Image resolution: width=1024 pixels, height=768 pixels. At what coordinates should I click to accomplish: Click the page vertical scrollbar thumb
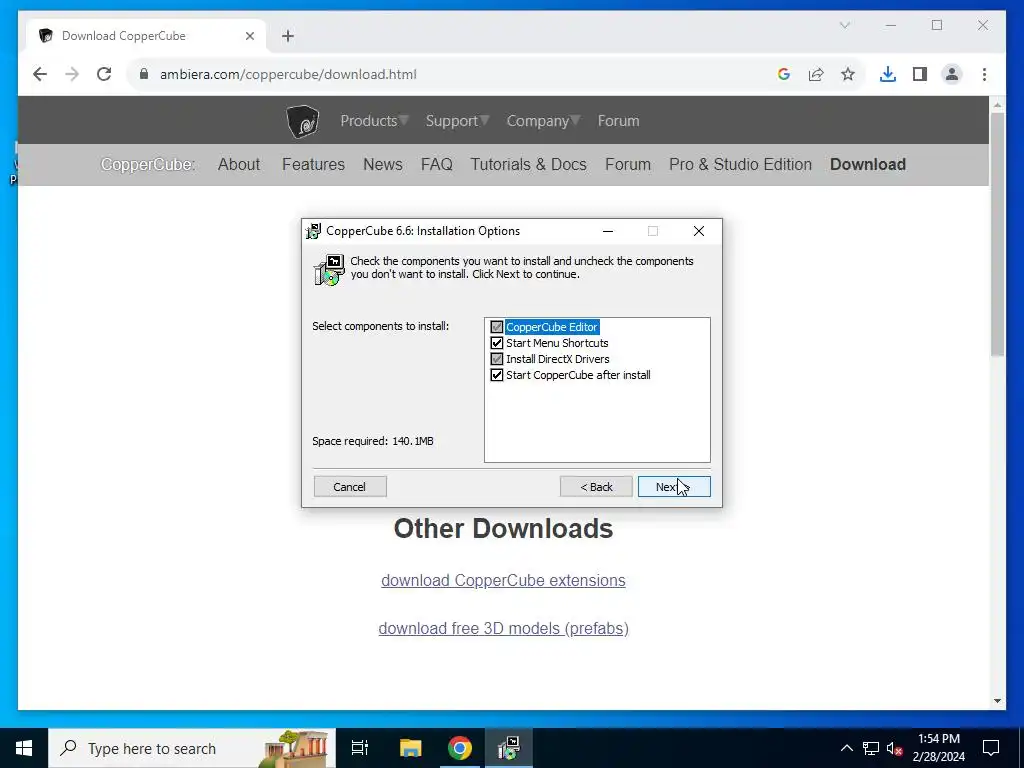[x=997, y=235]
